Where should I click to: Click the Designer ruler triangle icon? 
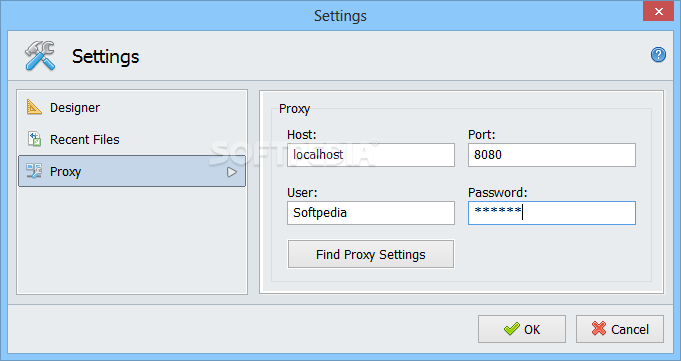click(34, 107)
